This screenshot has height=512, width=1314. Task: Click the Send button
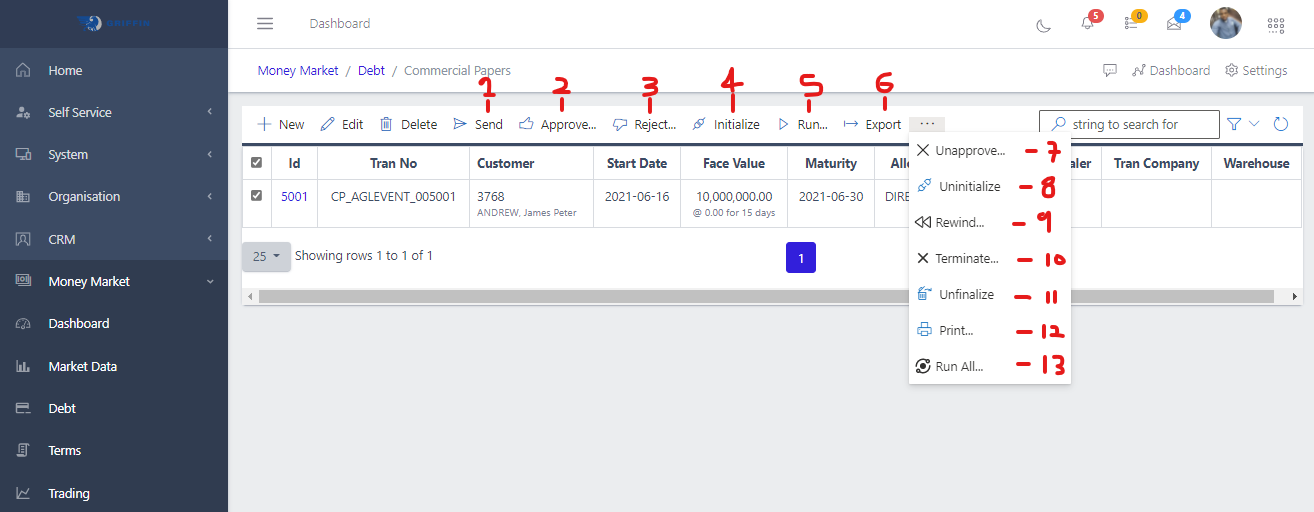click(478, 124)
